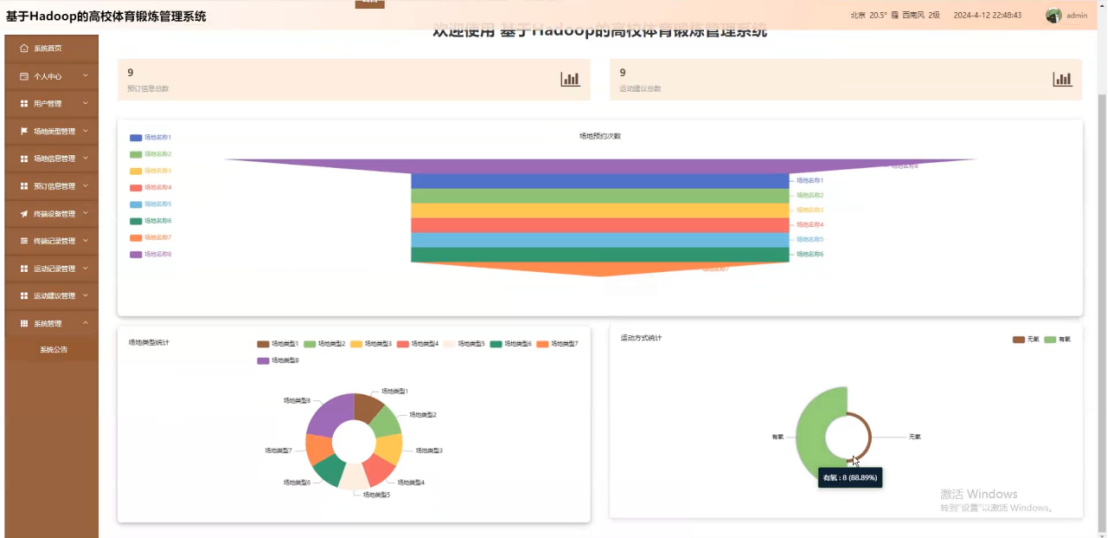
Task: Toggle 无氧 legend in 运动方式统计 chart
Action: coord(1026,339)
